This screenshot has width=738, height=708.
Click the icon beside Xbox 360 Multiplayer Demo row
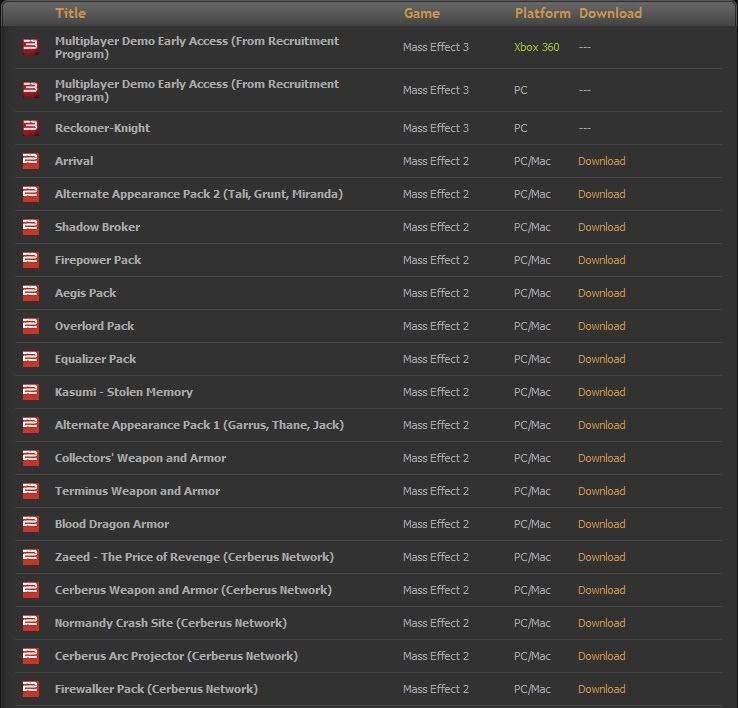pyautogui.click(x=31, y=47)
